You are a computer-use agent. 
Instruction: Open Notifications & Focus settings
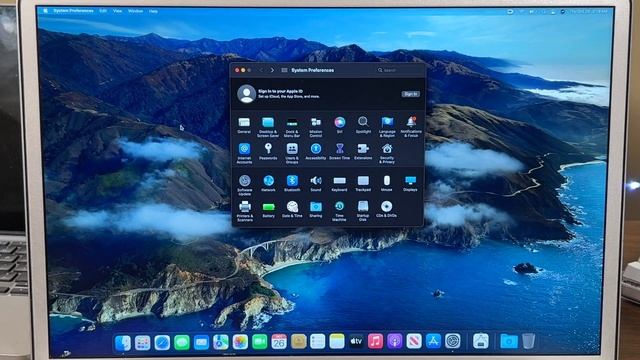411,127
